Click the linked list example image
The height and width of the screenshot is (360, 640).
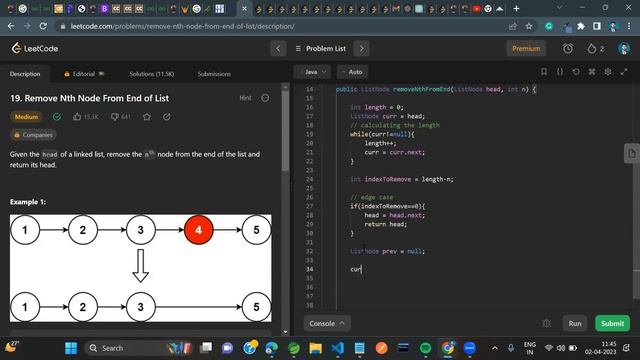pyautogui.click(x=140, y=268)
